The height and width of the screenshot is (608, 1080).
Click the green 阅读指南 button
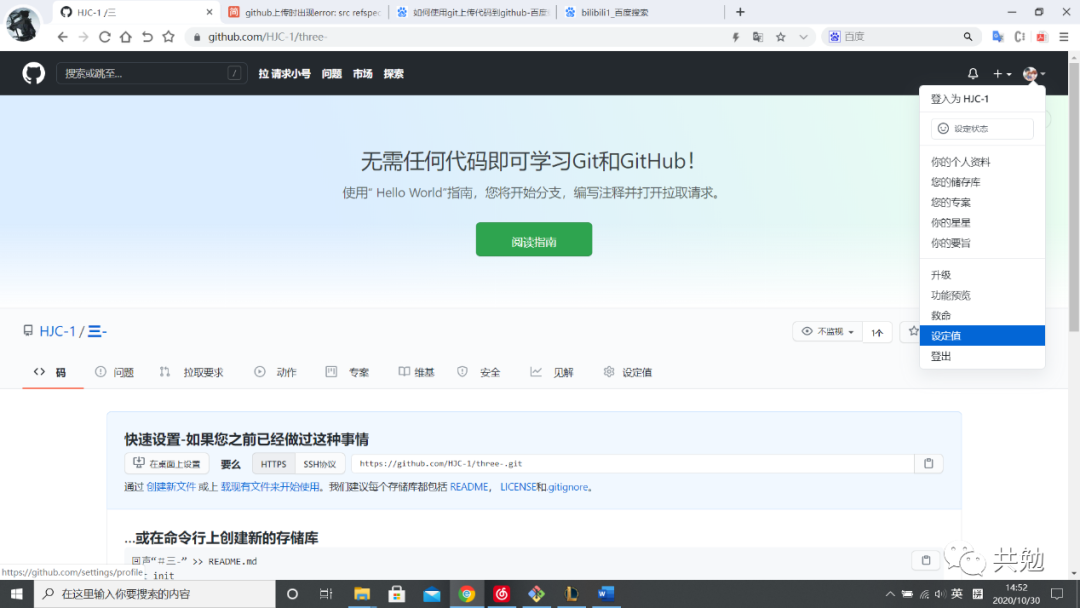[x=534, y=239]
